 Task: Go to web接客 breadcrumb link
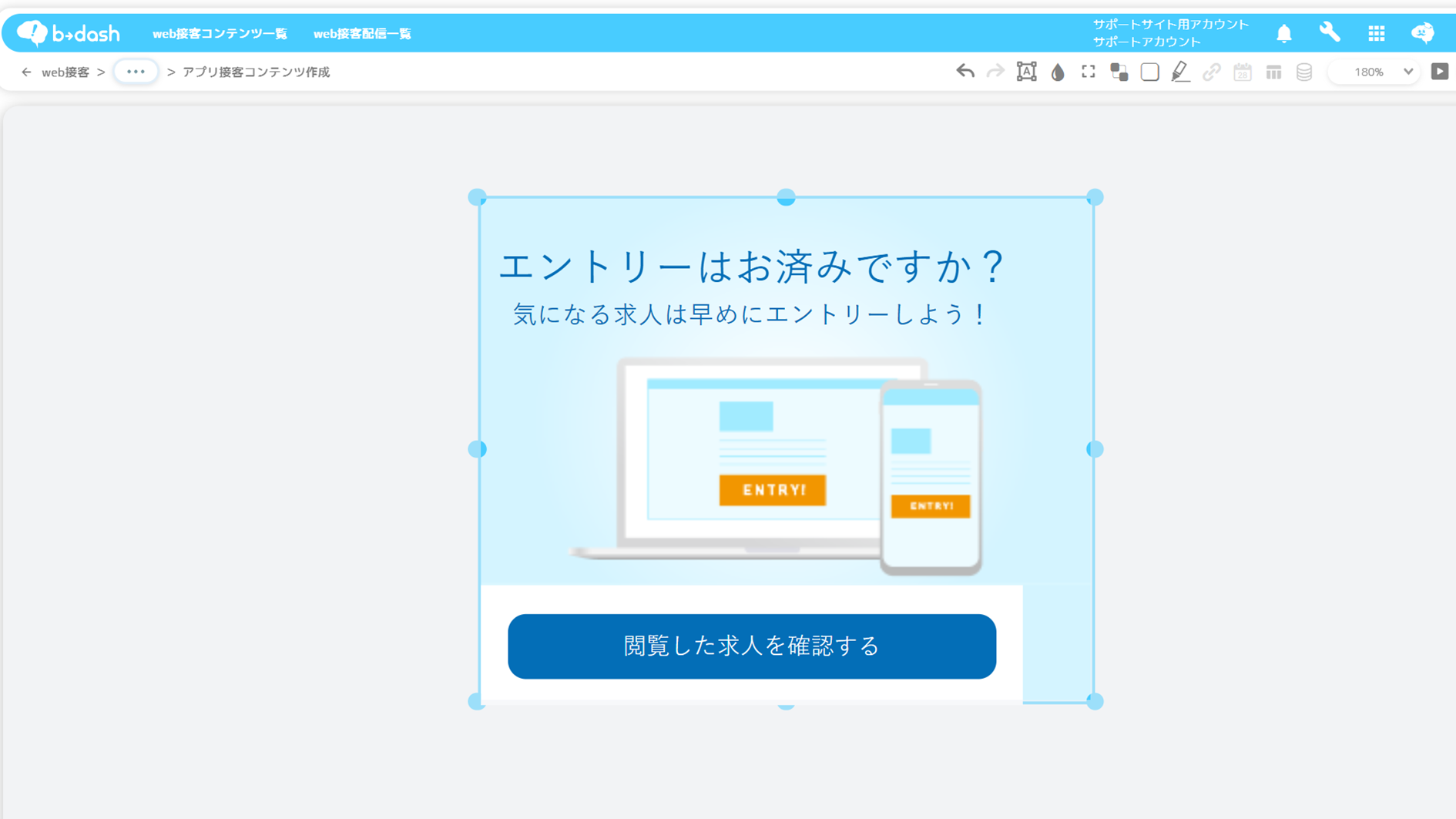(65, 72)
